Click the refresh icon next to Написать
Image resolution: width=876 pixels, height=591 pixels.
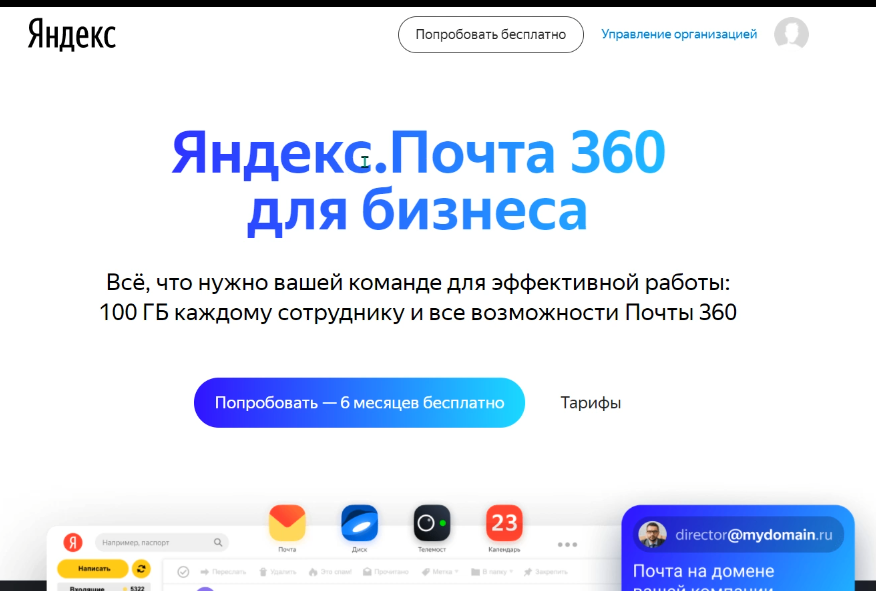click(141, 569)
